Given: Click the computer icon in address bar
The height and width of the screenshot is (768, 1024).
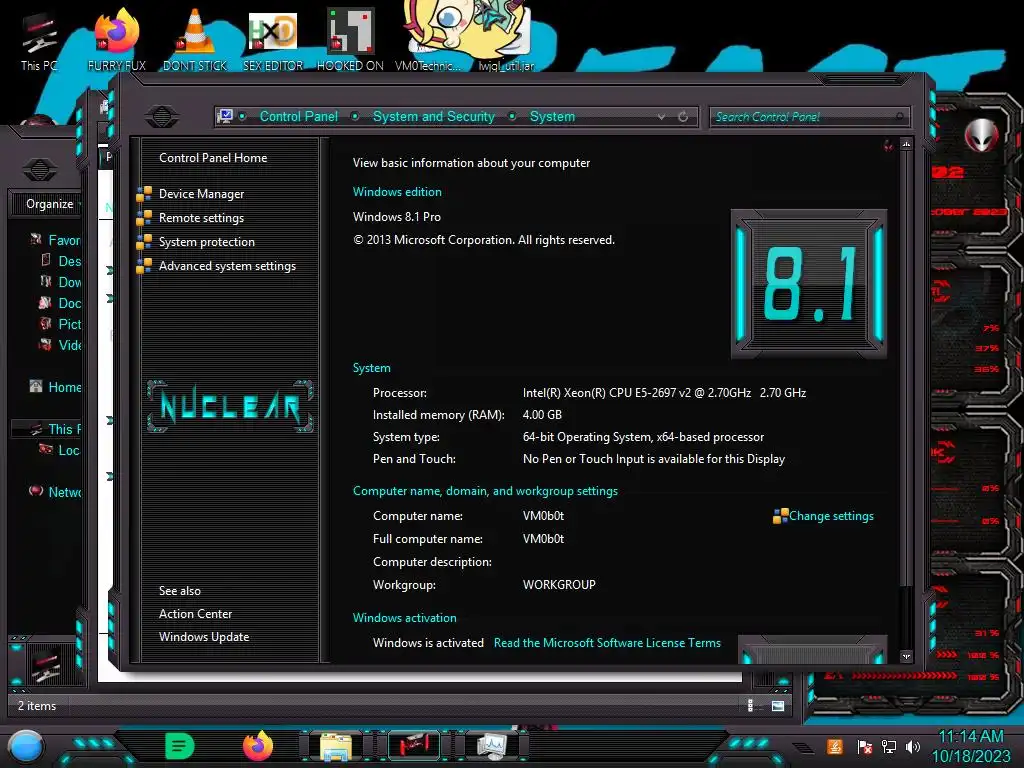Looking at the screenshot, I should (225, 116).
